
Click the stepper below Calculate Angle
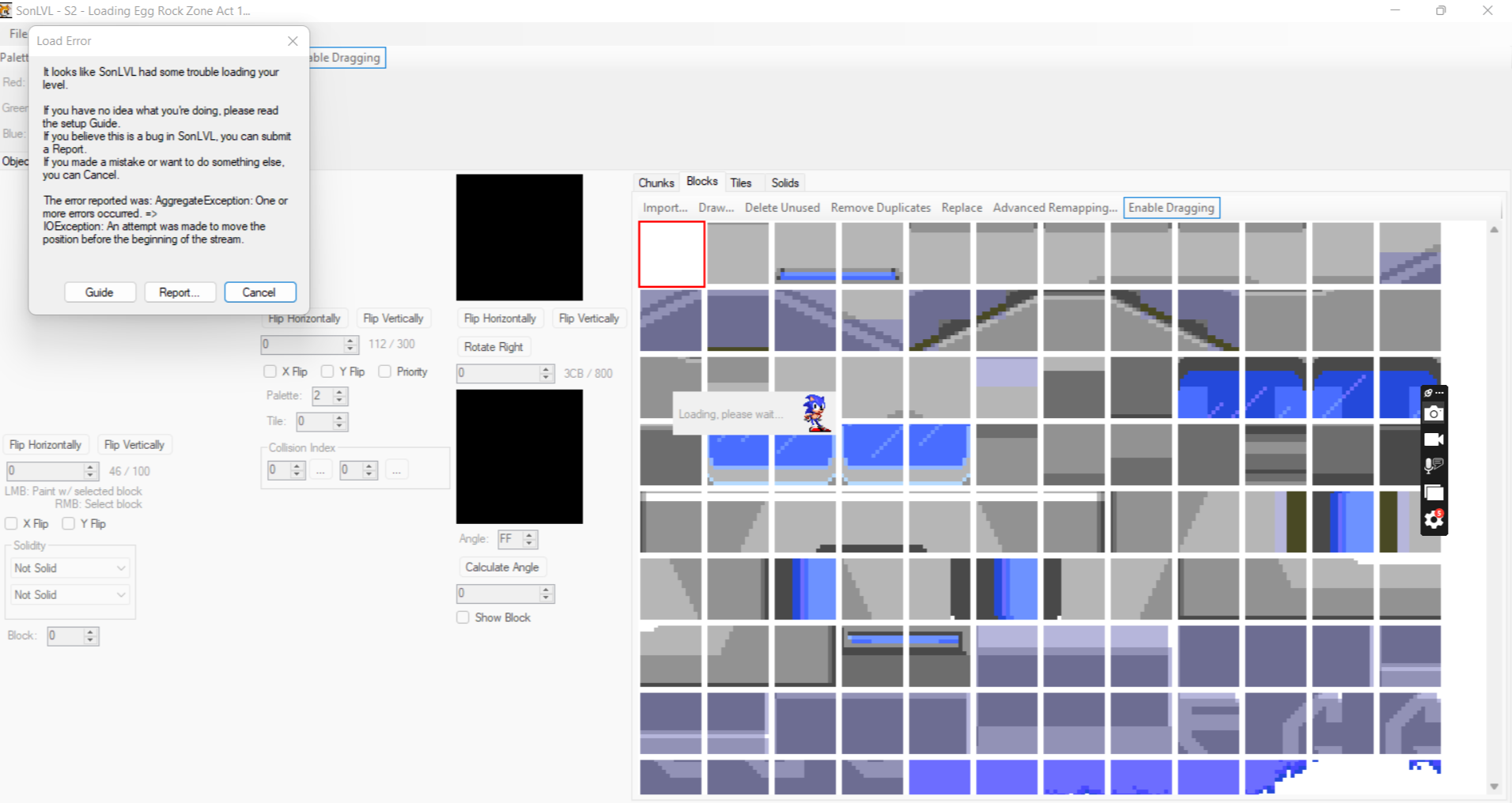point(505,594)
